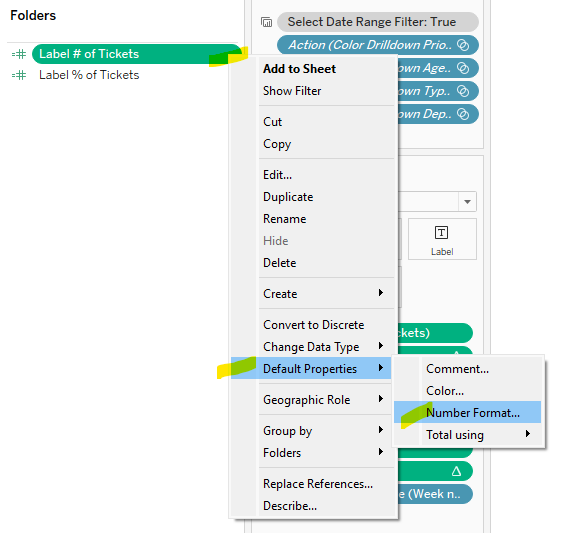Select Show Filter menu entry
The image size is (569, 533).
click(292, 91)
